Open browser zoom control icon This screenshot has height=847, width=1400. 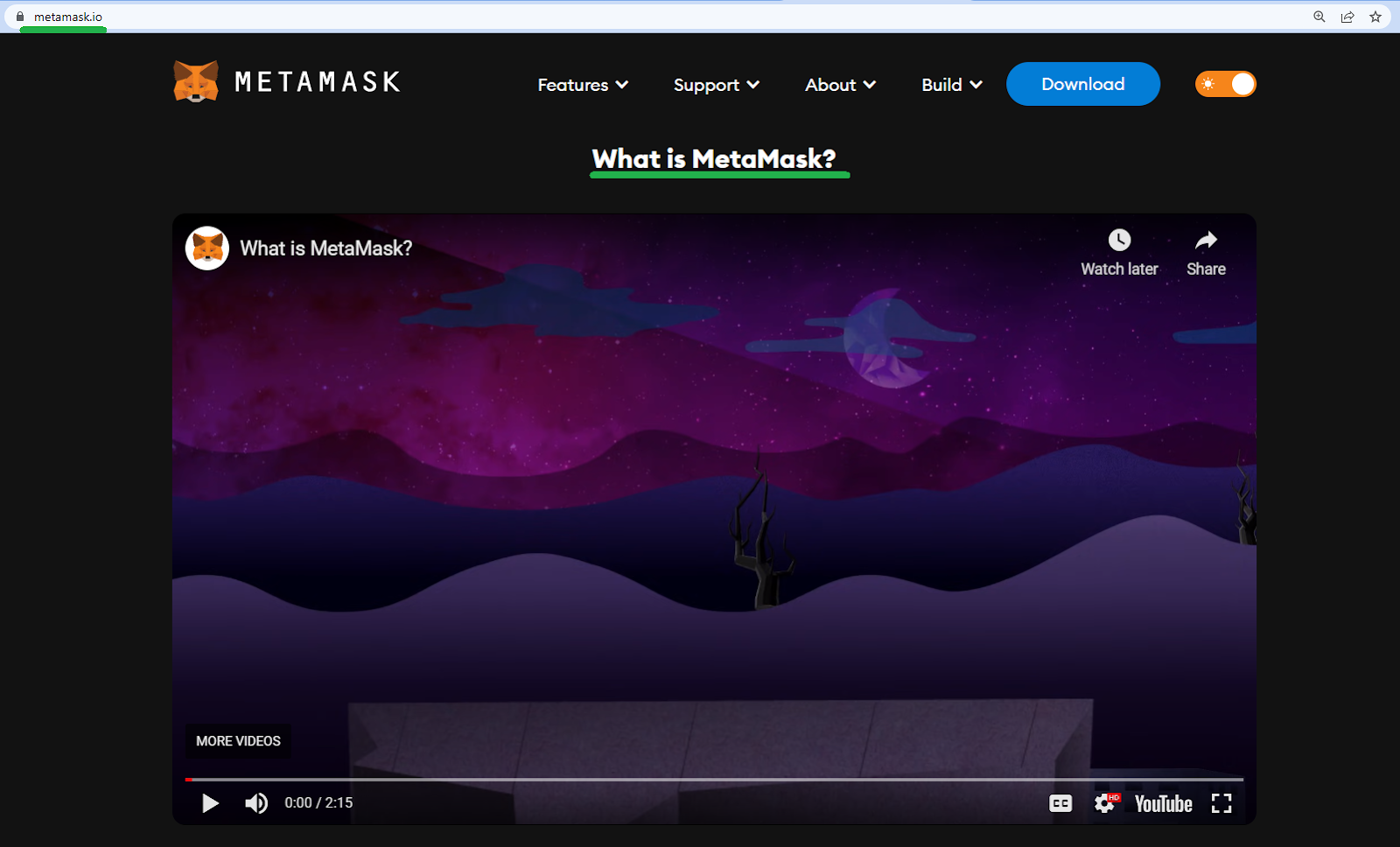pos(1319,17)
